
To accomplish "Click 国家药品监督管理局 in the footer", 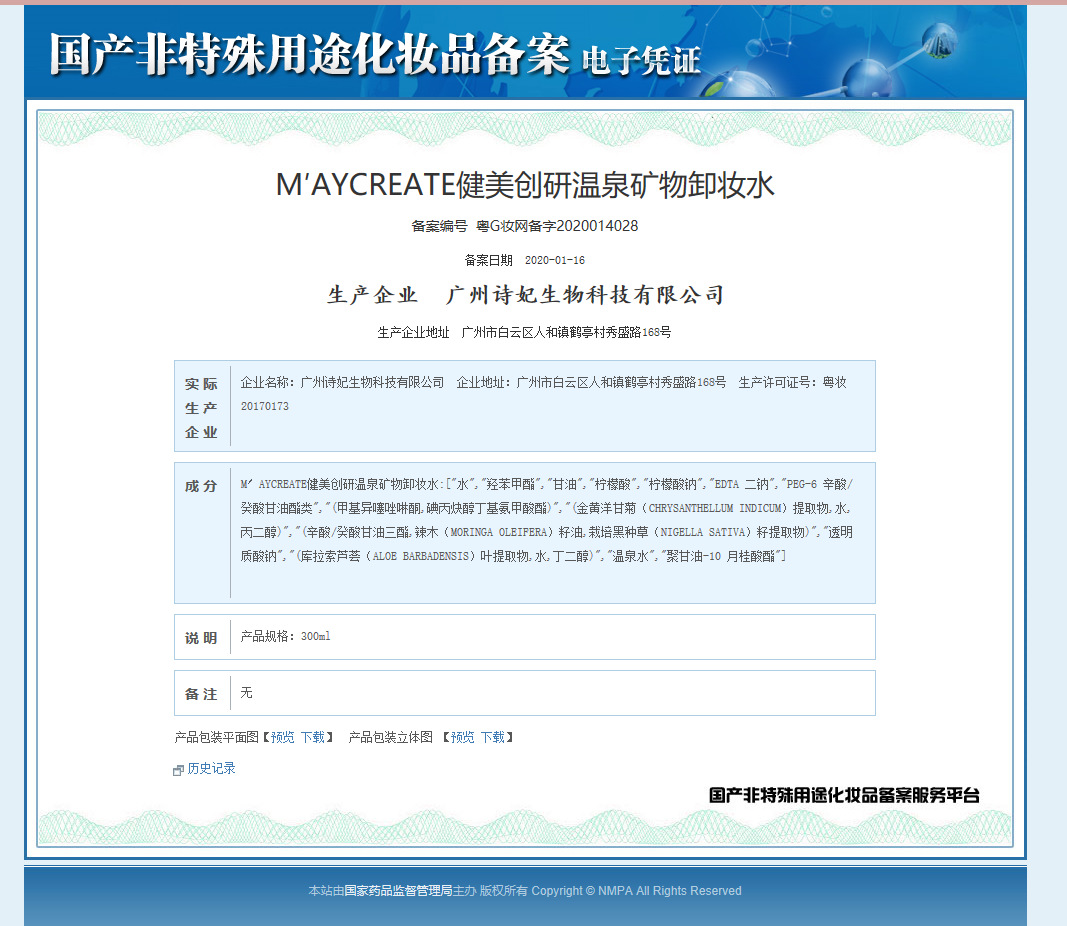I will point(398,891).
